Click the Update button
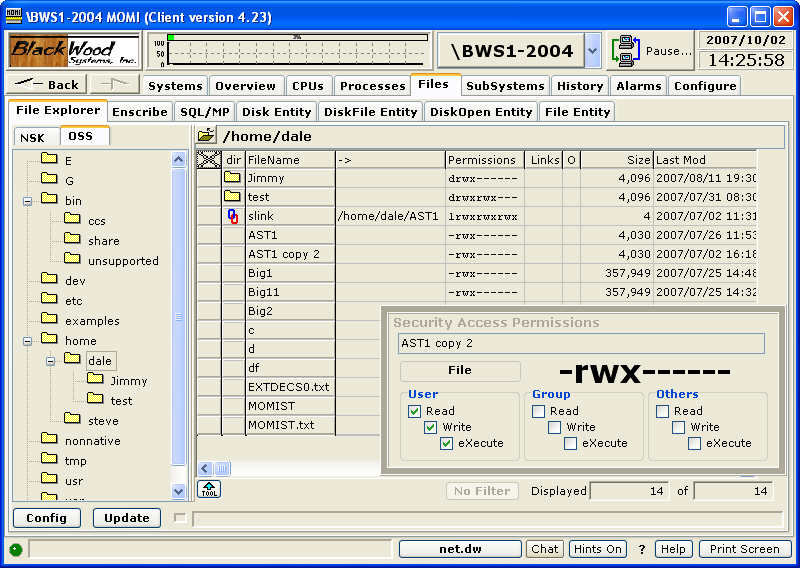800x568 pixels. (x=127, y=518)
